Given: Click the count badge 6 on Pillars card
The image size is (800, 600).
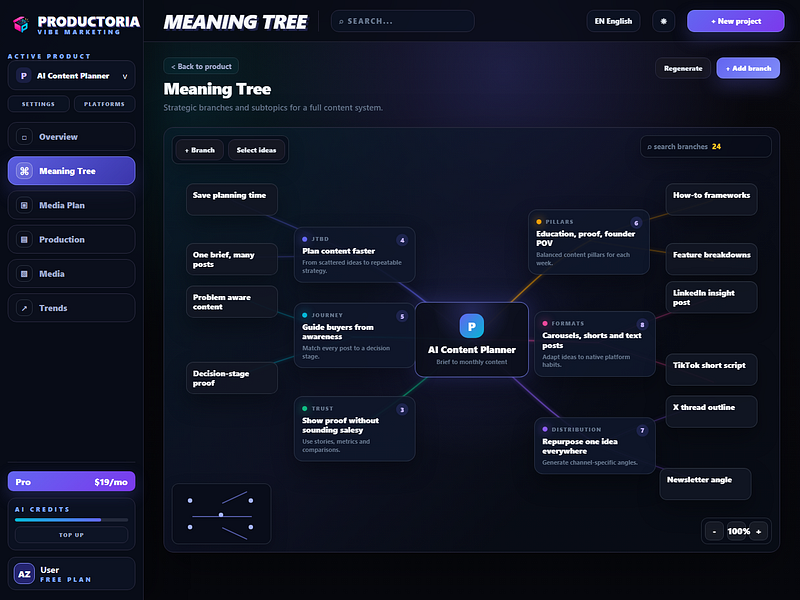Looking at the screenshot, I should coord(636,223).
